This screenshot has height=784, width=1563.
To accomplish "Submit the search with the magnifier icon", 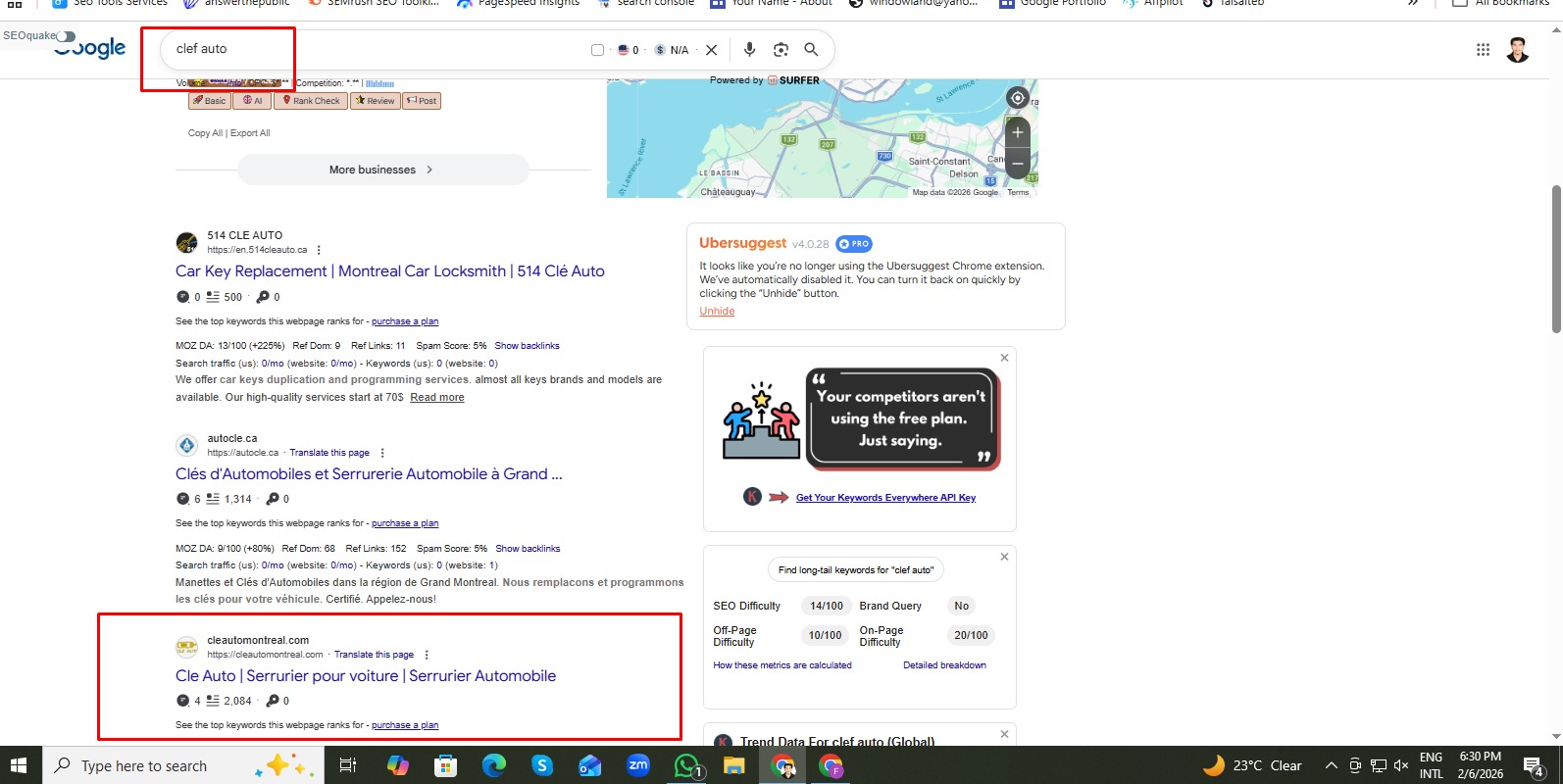I will click(x=811, y=49).
